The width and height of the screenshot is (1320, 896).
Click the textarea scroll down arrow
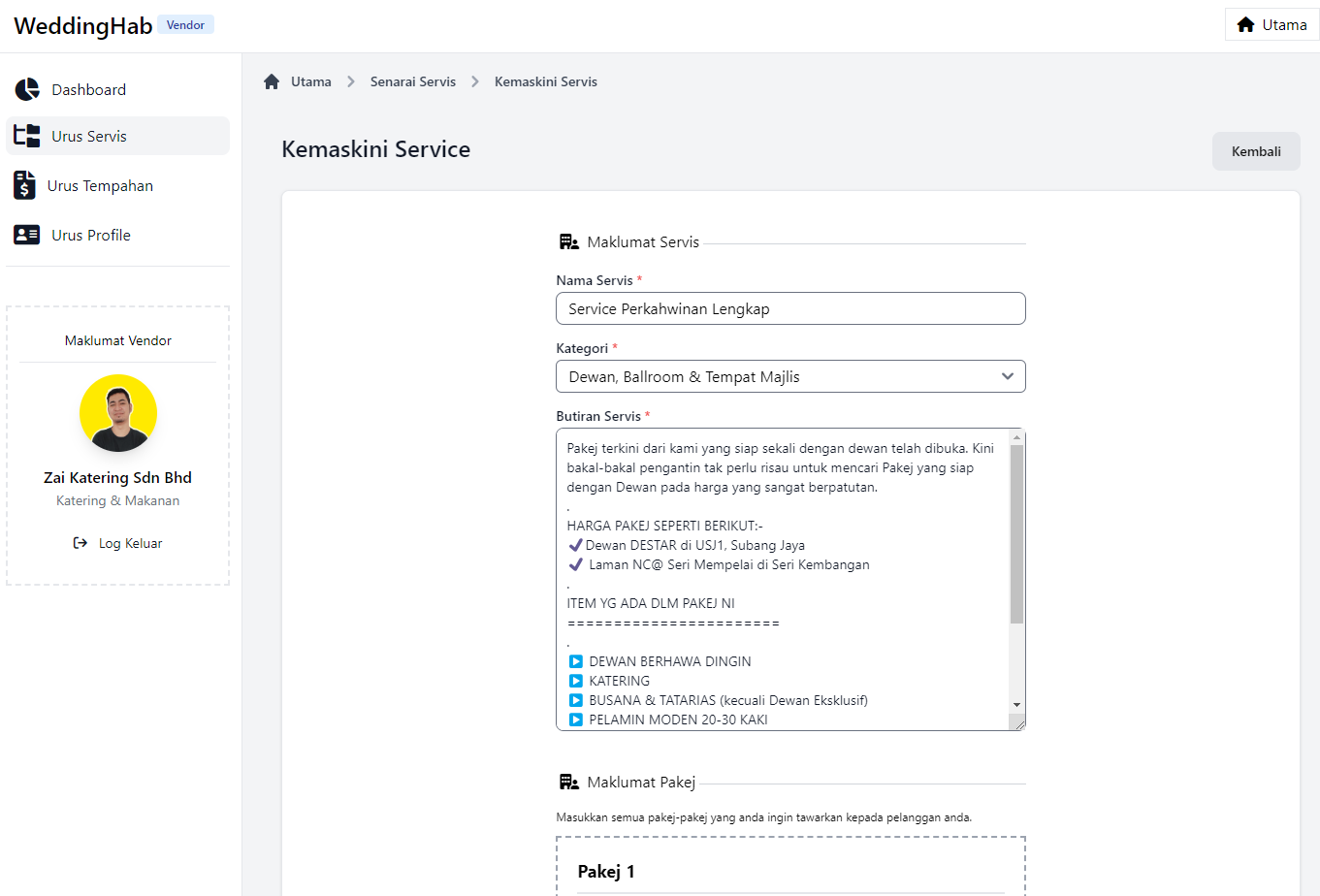(x=1016, y=705)
